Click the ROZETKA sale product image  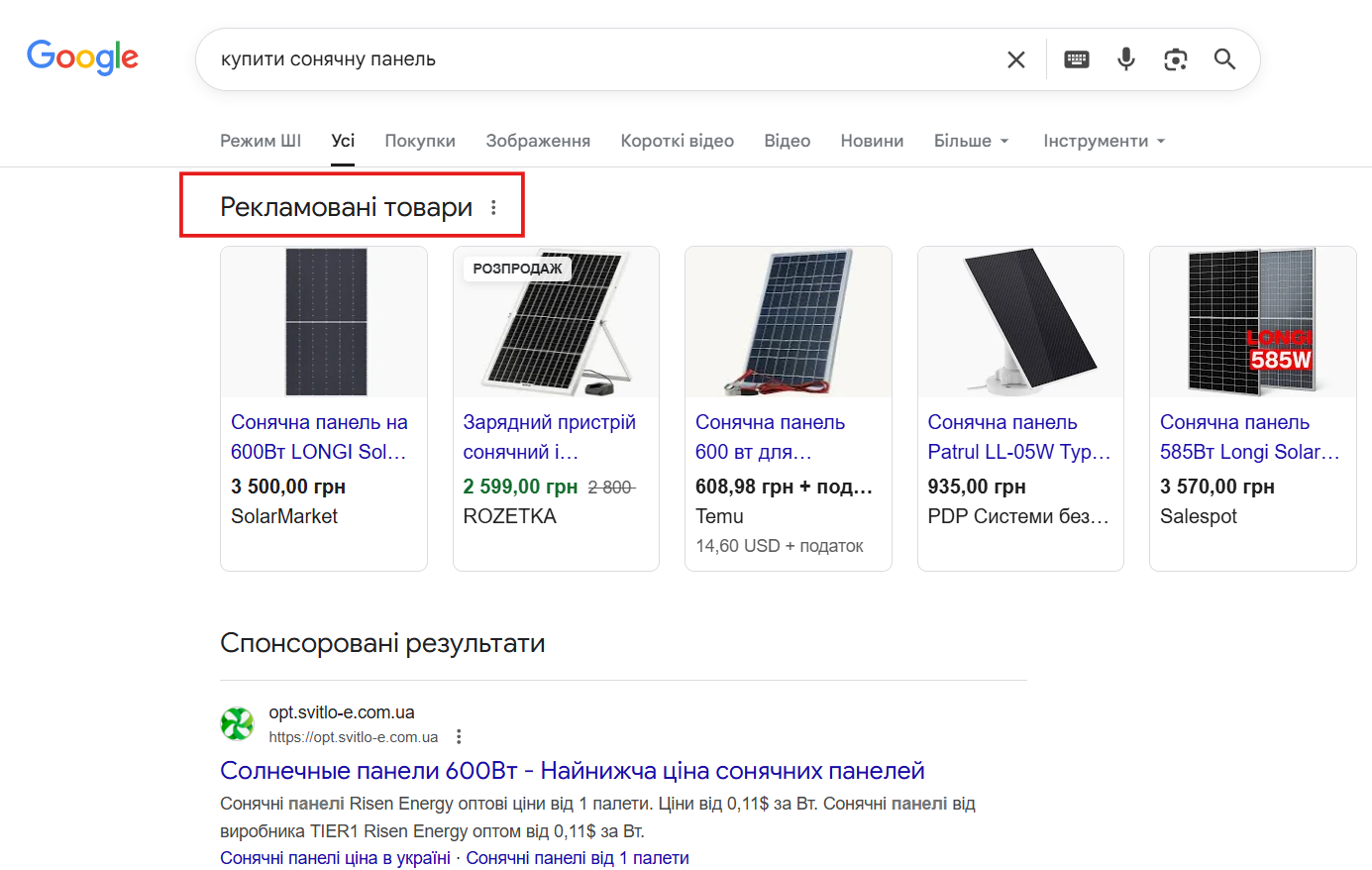pos(556,322)
